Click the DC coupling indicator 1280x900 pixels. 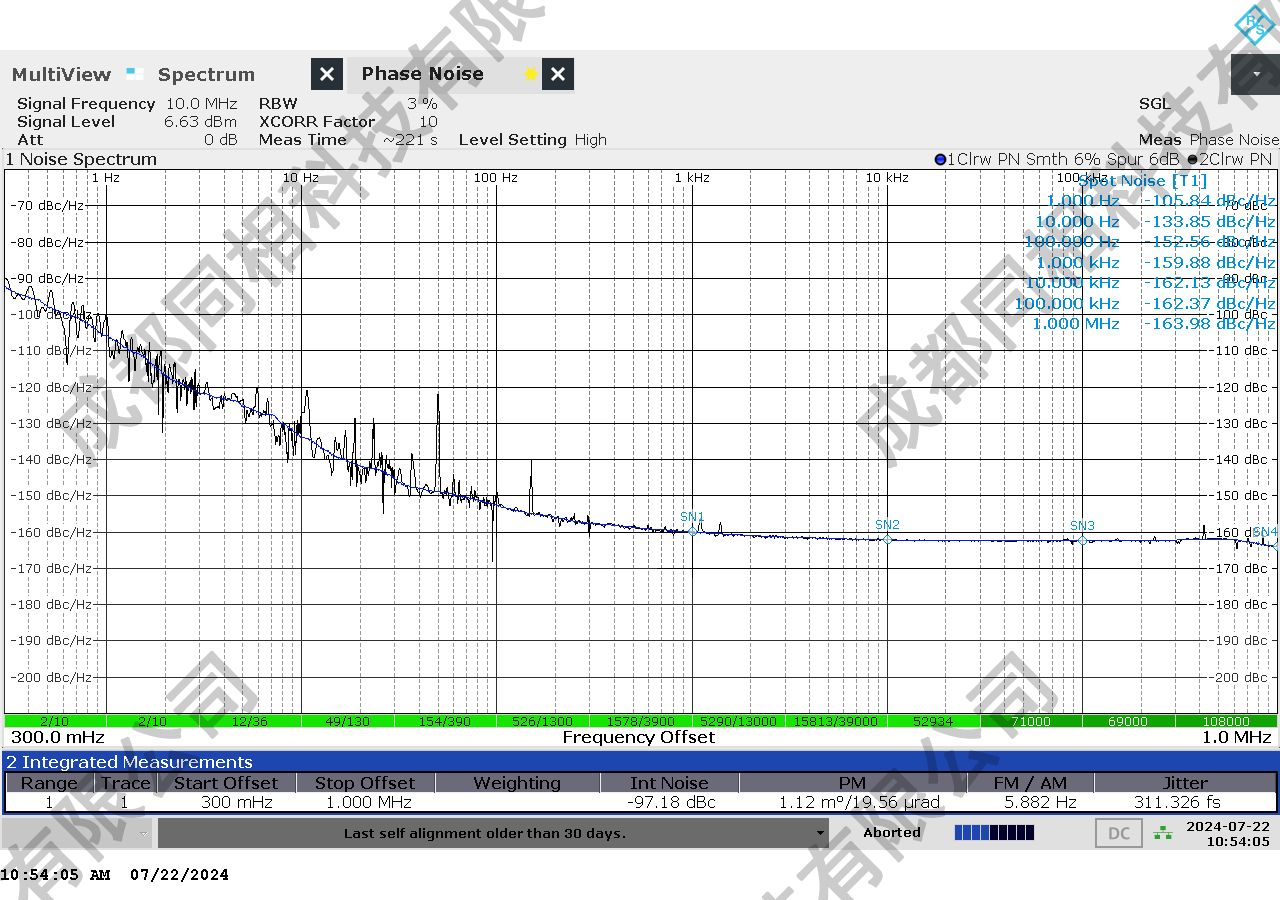point(1119,833)
